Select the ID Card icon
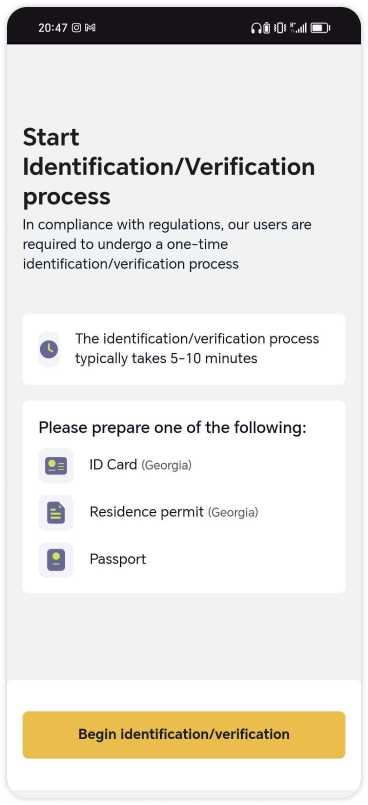The image size is (368, 805). (56, 466)
